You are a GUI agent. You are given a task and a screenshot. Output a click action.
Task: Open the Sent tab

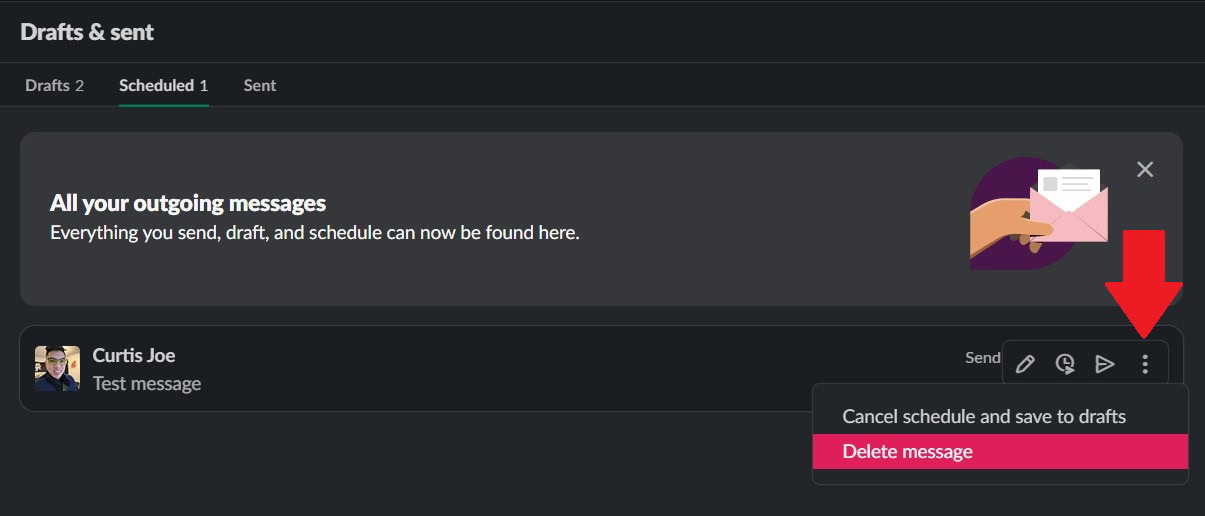[260, 86]
